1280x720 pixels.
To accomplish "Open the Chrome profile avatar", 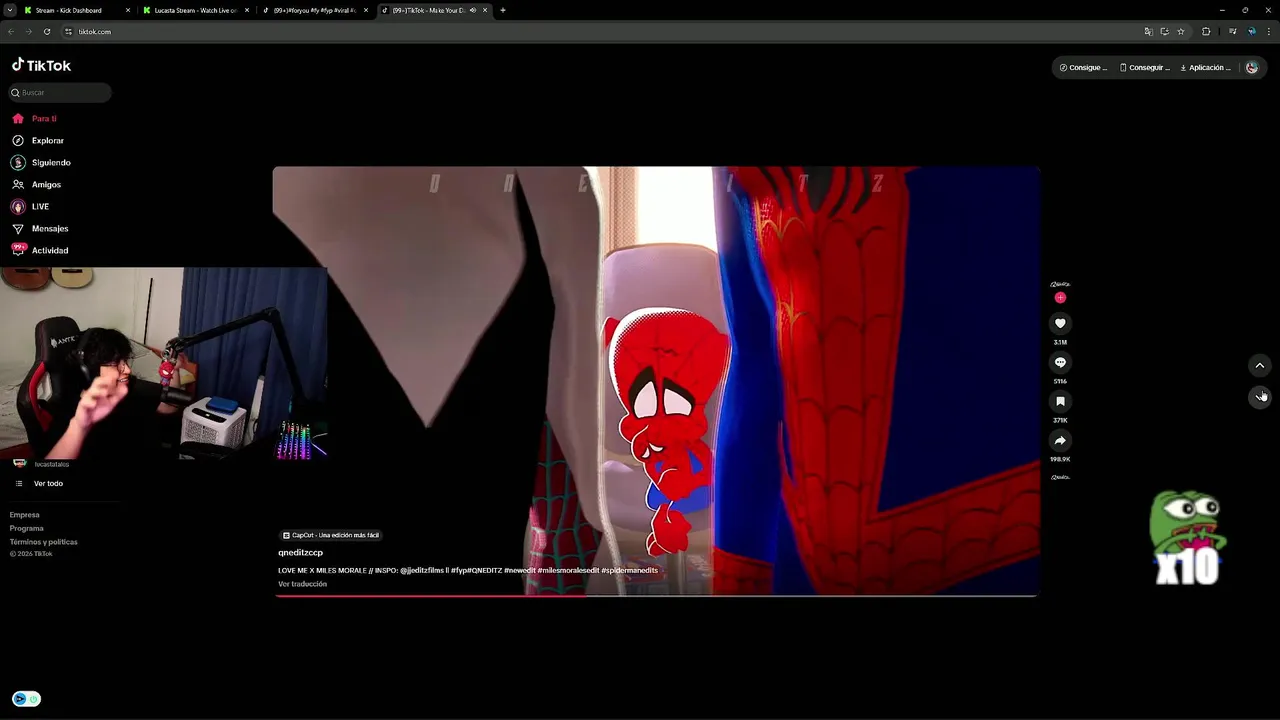I will (x=1251, y=32).
